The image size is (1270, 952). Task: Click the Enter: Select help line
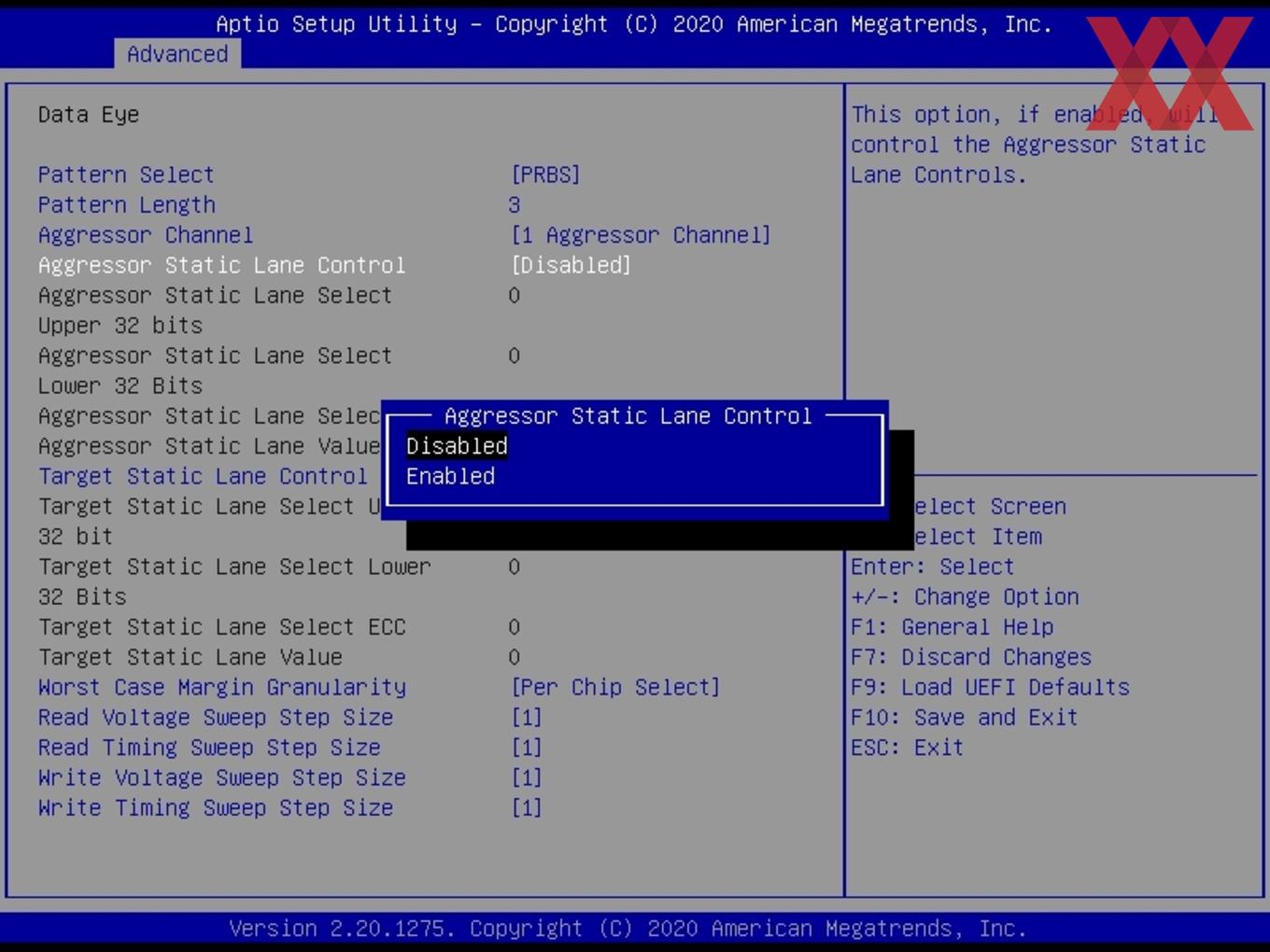[932, 567]
